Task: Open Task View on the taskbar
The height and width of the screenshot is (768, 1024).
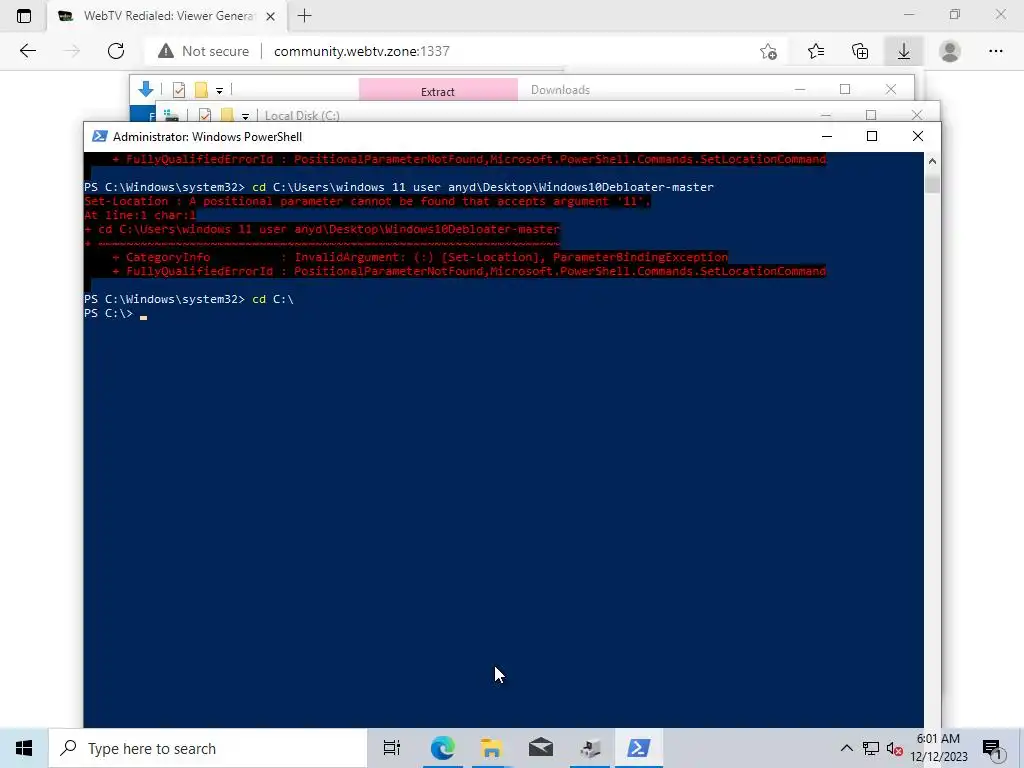Action: pos(392,748)
